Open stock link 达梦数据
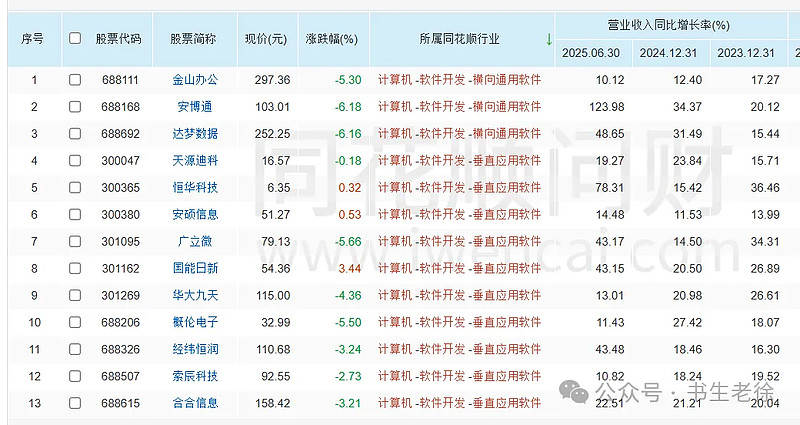 pos(195,134)
